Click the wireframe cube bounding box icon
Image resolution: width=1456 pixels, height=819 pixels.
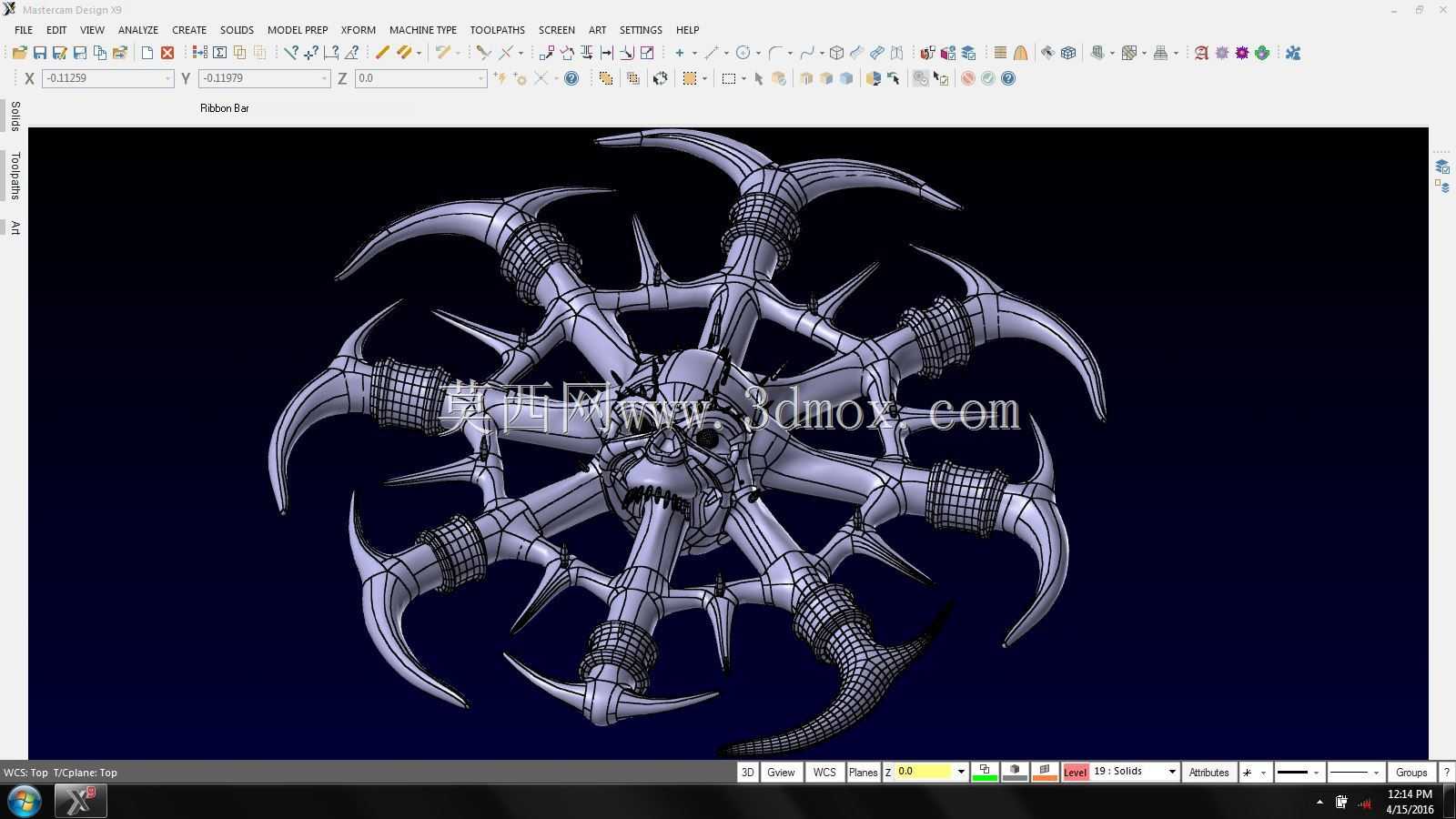(x=836, y=53)
